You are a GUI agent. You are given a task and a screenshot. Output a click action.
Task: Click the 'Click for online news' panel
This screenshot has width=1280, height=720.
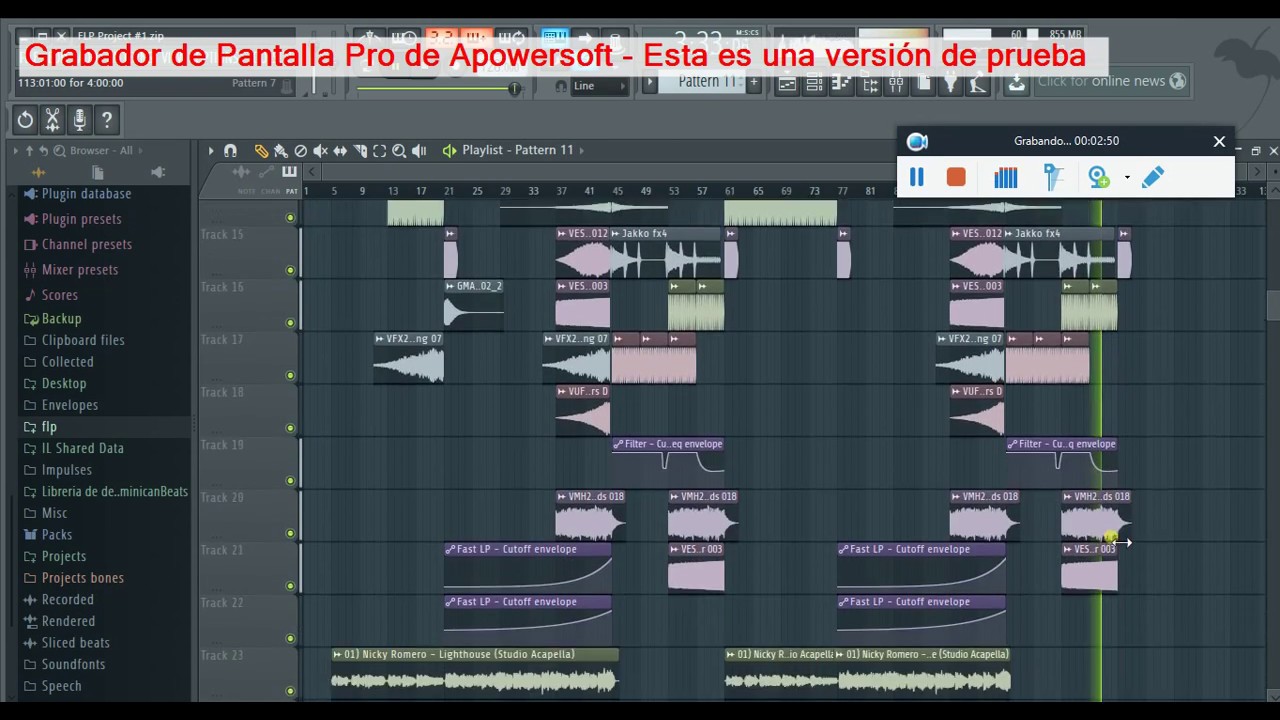tap(1112, 82)
